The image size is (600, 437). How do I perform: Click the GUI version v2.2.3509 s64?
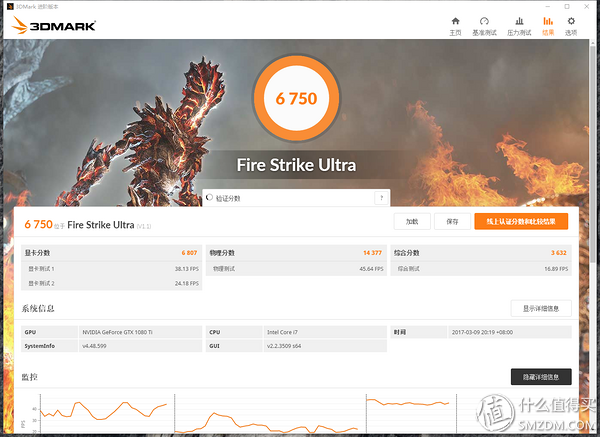click(x=284, y=346)
